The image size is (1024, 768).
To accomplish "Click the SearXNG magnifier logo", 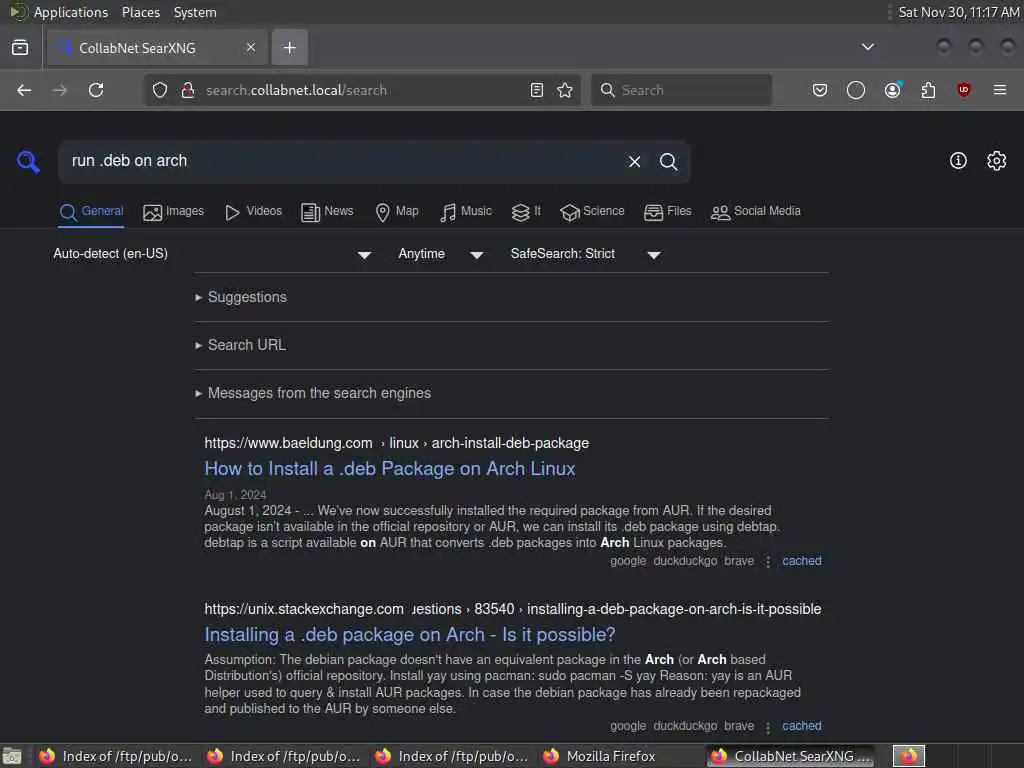I will click(x=28, y=161).
